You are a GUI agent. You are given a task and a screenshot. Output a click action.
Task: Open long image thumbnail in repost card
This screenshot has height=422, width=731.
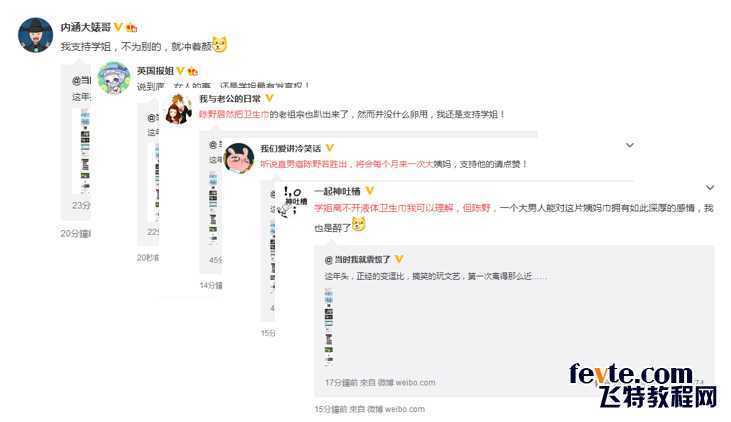(329, 326)
